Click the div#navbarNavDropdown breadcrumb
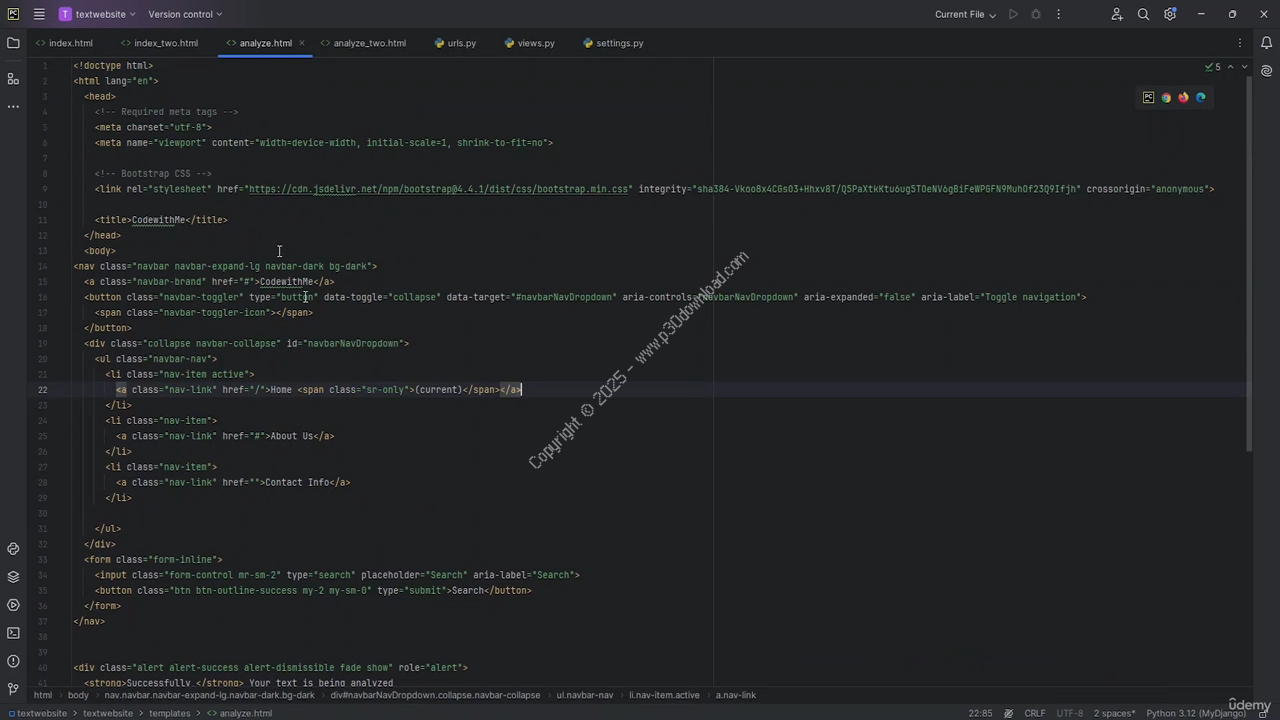Screen dimensions: 1280x720 (435, 695)
